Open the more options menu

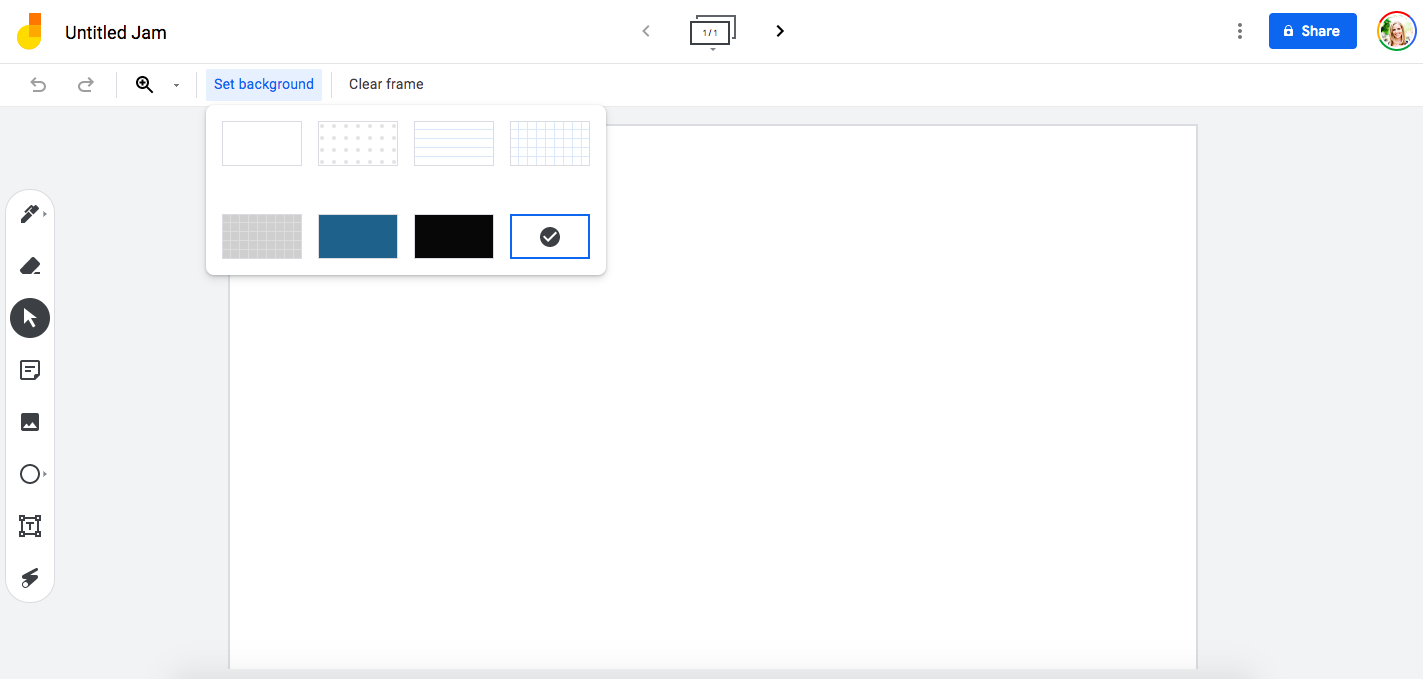1239,31
